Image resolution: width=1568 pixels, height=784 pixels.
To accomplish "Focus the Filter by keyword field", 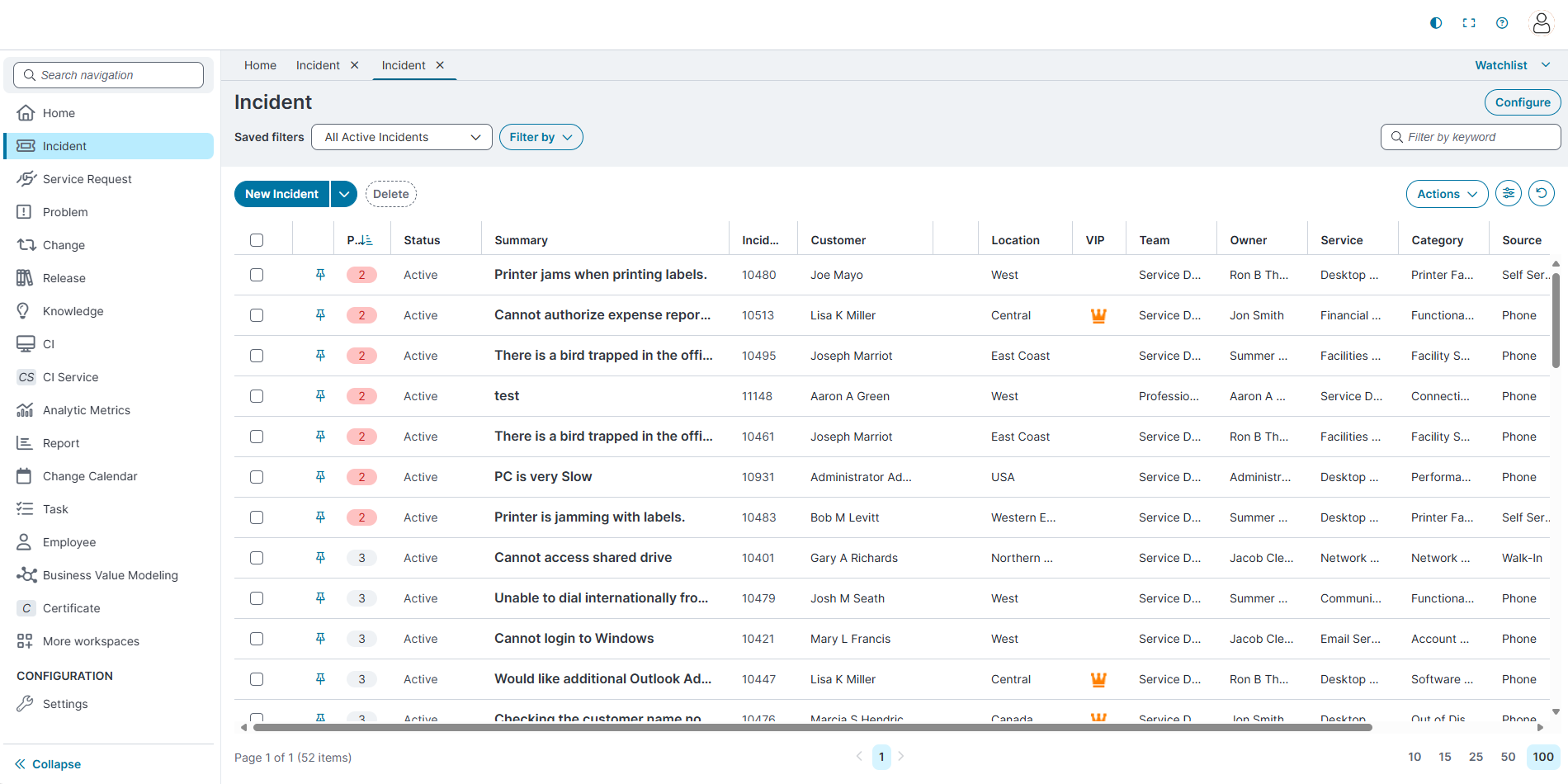I will pyautogui.click(x=1477, y=137).
